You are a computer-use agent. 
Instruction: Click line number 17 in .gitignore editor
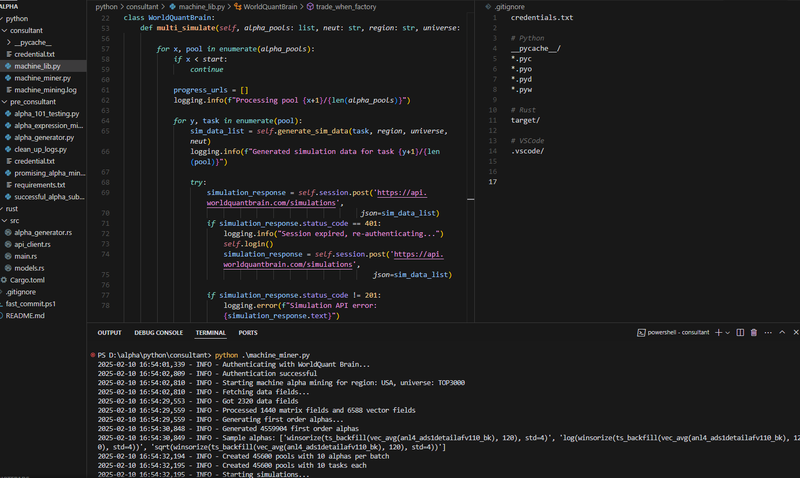click(492, 182)
